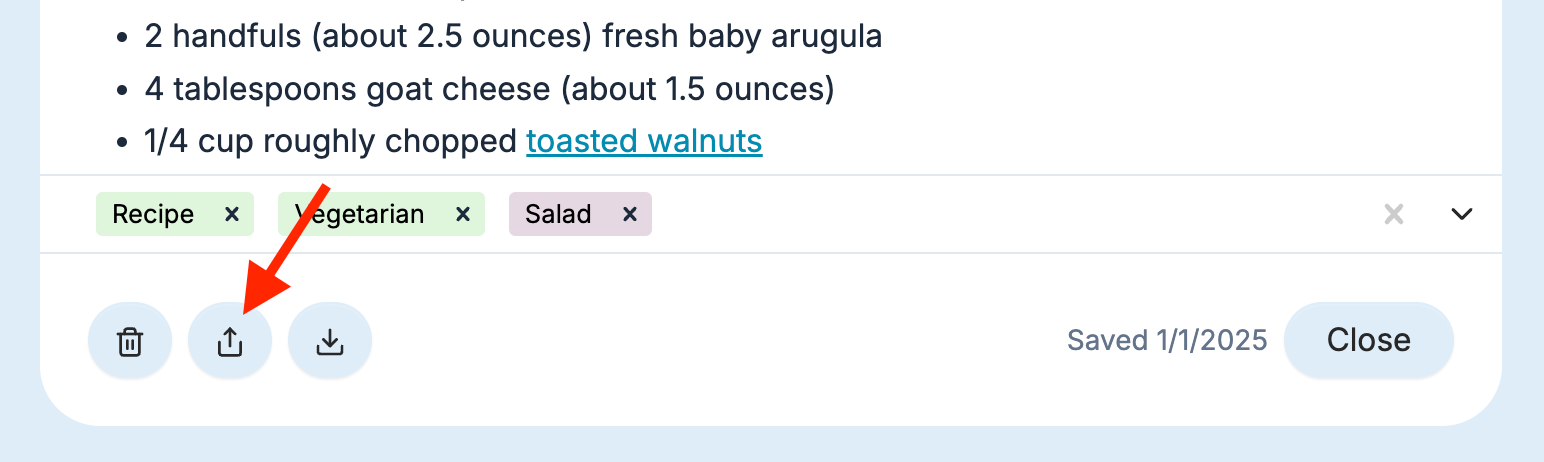The image size is (1544, 462).
Task: Select the Vegetarian tag label
Action: [360, 214]
